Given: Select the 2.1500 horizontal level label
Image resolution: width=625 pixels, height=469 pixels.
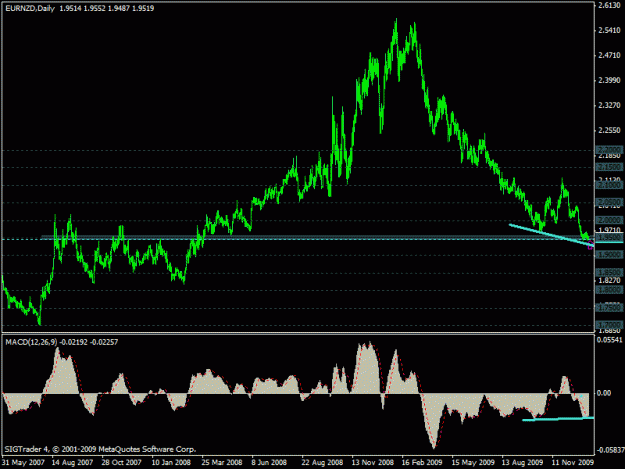Looking at the screenshot, I should pos(609,167).
